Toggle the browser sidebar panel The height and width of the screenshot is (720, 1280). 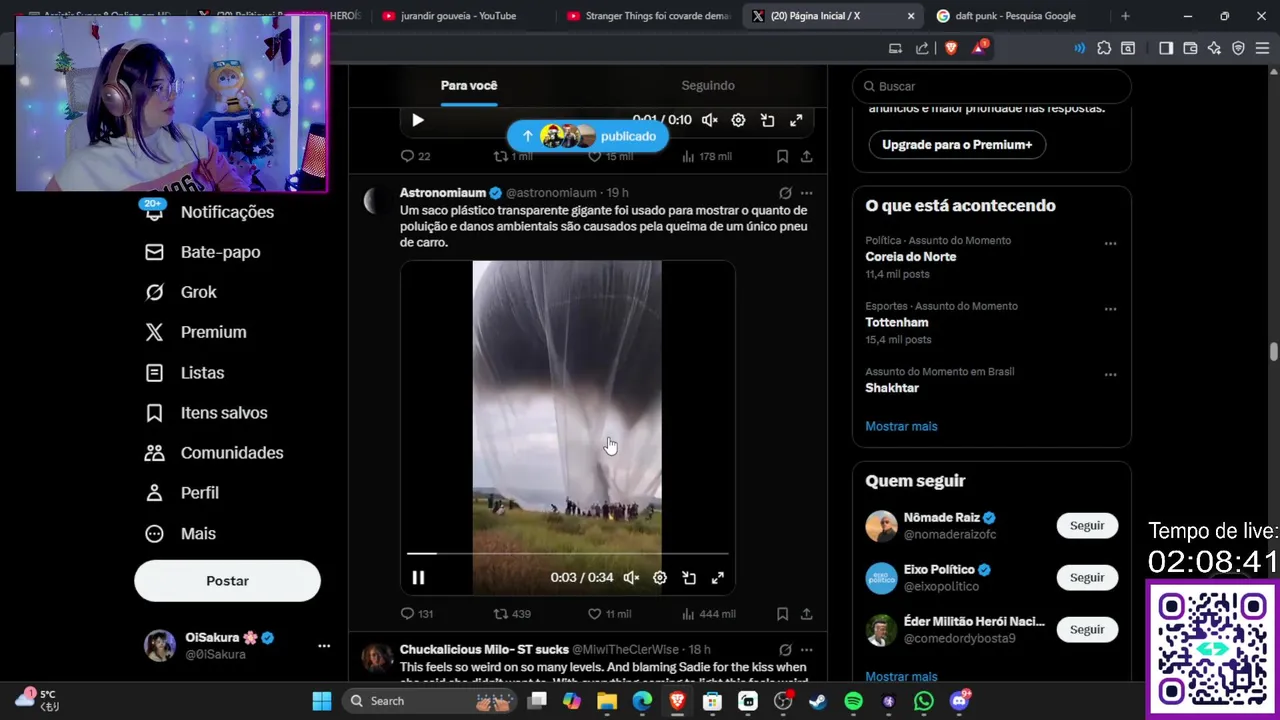coord(1166,48)
